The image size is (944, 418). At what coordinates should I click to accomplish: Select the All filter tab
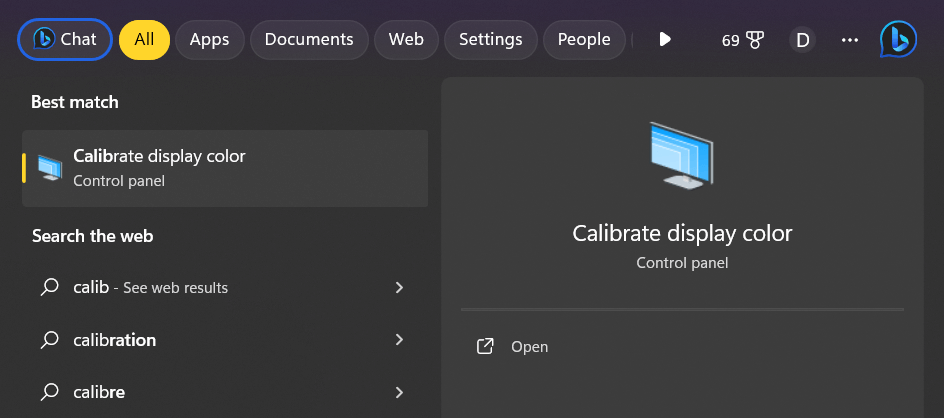(144, 40)
